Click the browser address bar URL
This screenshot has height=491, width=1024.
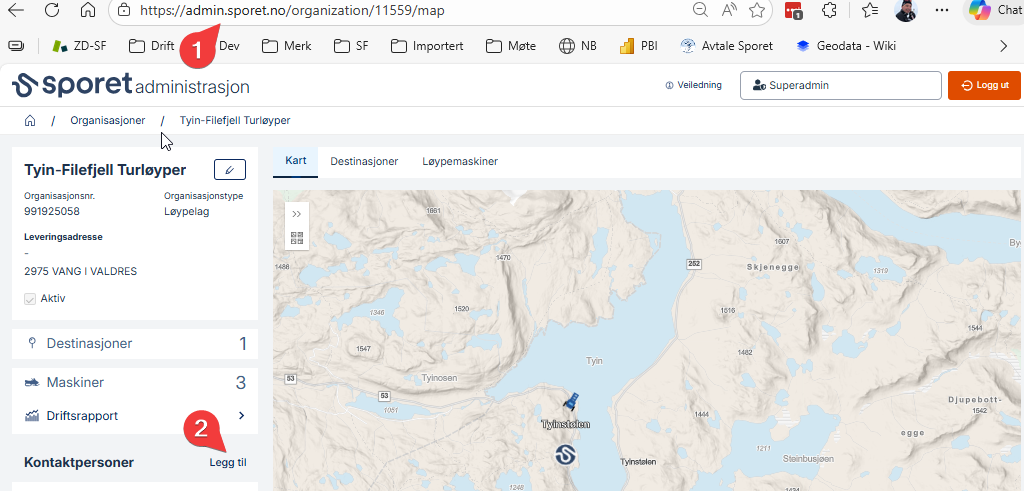pos(292,11)
